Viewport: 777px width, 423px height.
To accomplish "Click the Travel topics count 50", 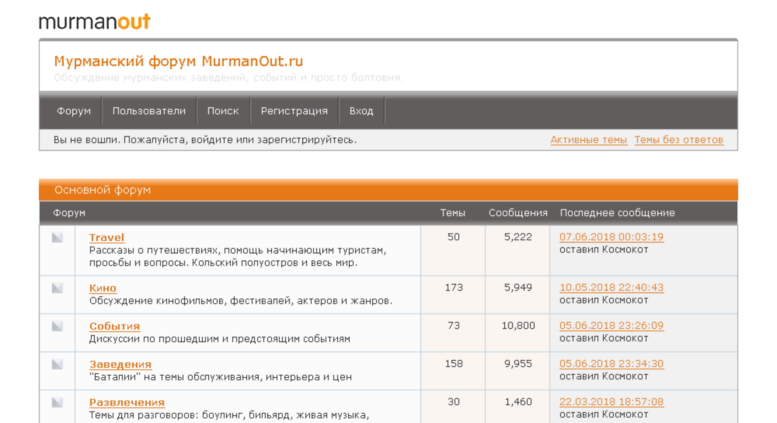I will 453,237.
